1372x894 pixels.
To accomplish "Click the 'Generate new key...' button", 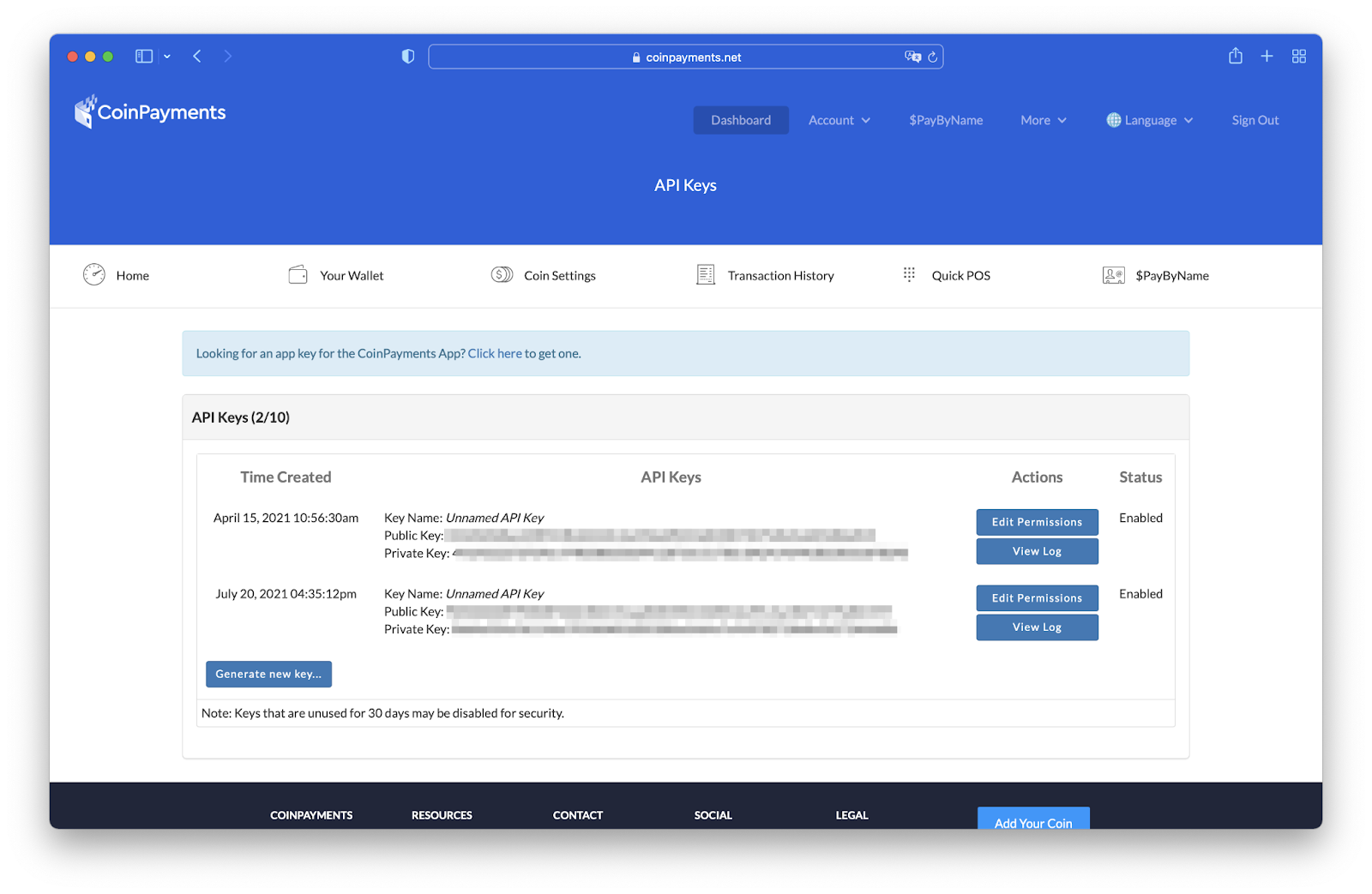I will pyautogui.click(x=268, y=674).
